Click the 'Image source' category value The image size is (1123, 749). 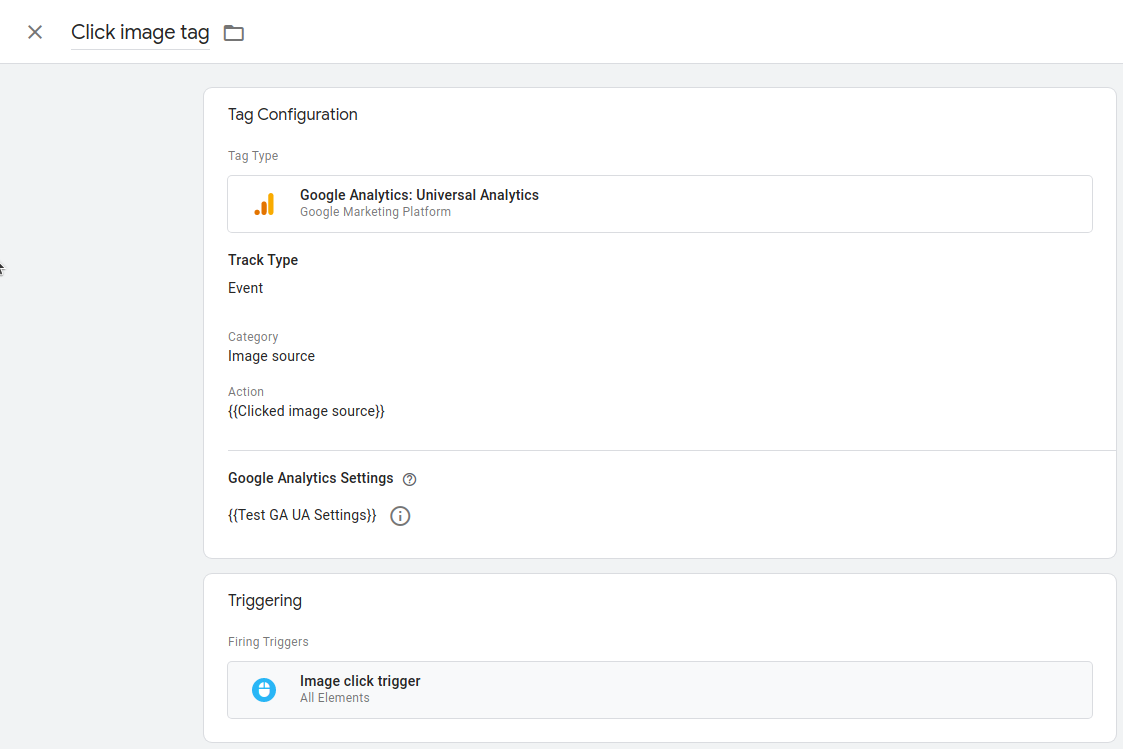(x=271, y=356)
